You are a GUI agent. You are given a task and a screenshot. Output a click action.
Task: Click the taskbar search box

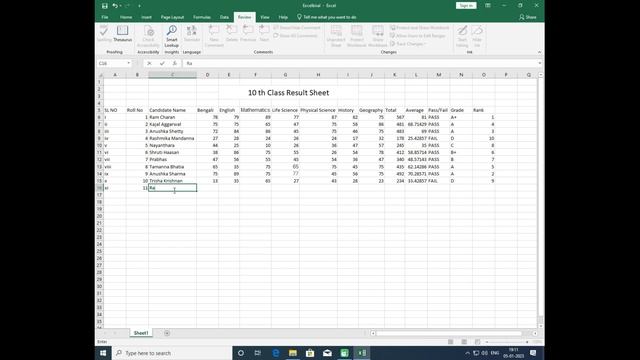(x=171, y=353)
